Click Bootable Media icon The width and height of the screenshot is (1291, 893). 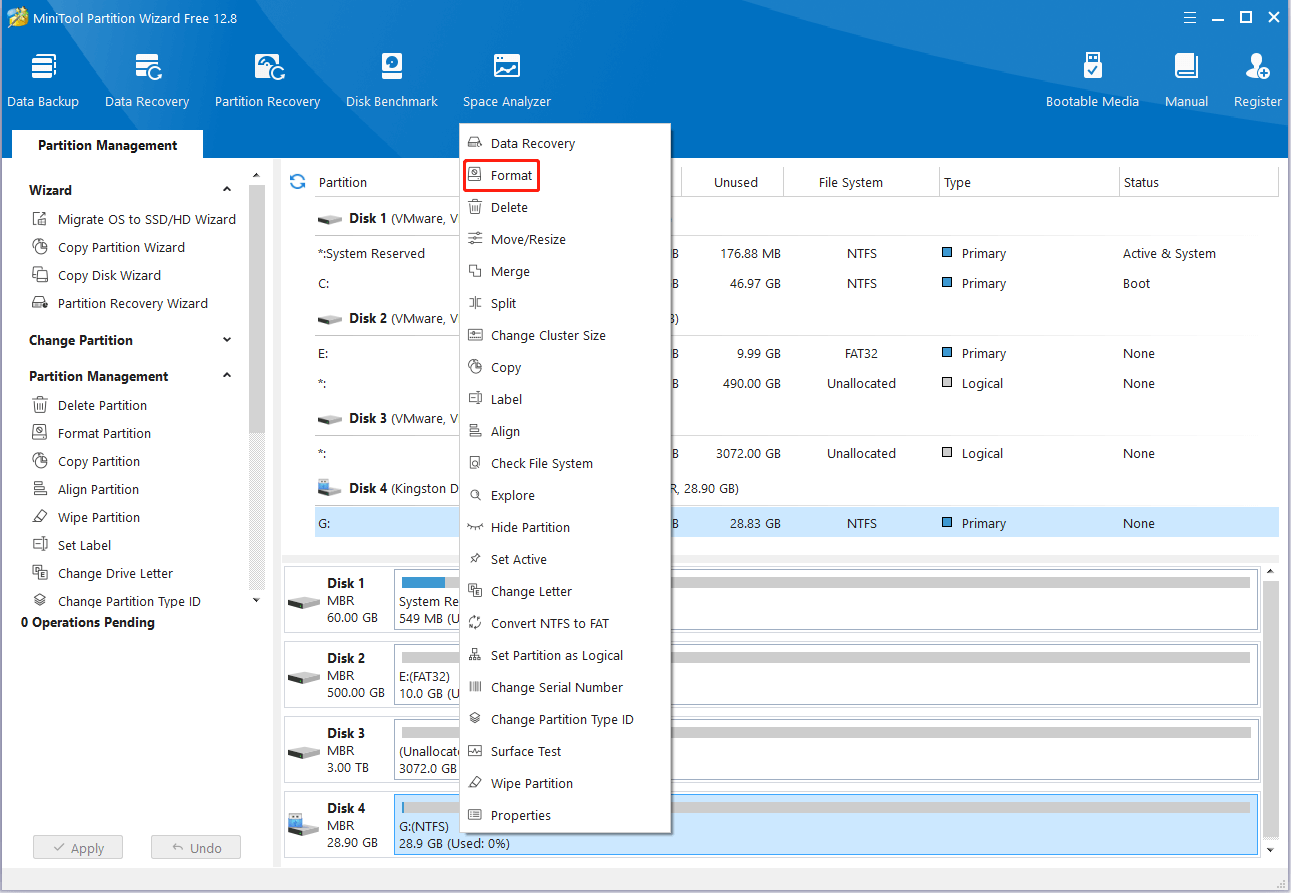coord(1092,80)
